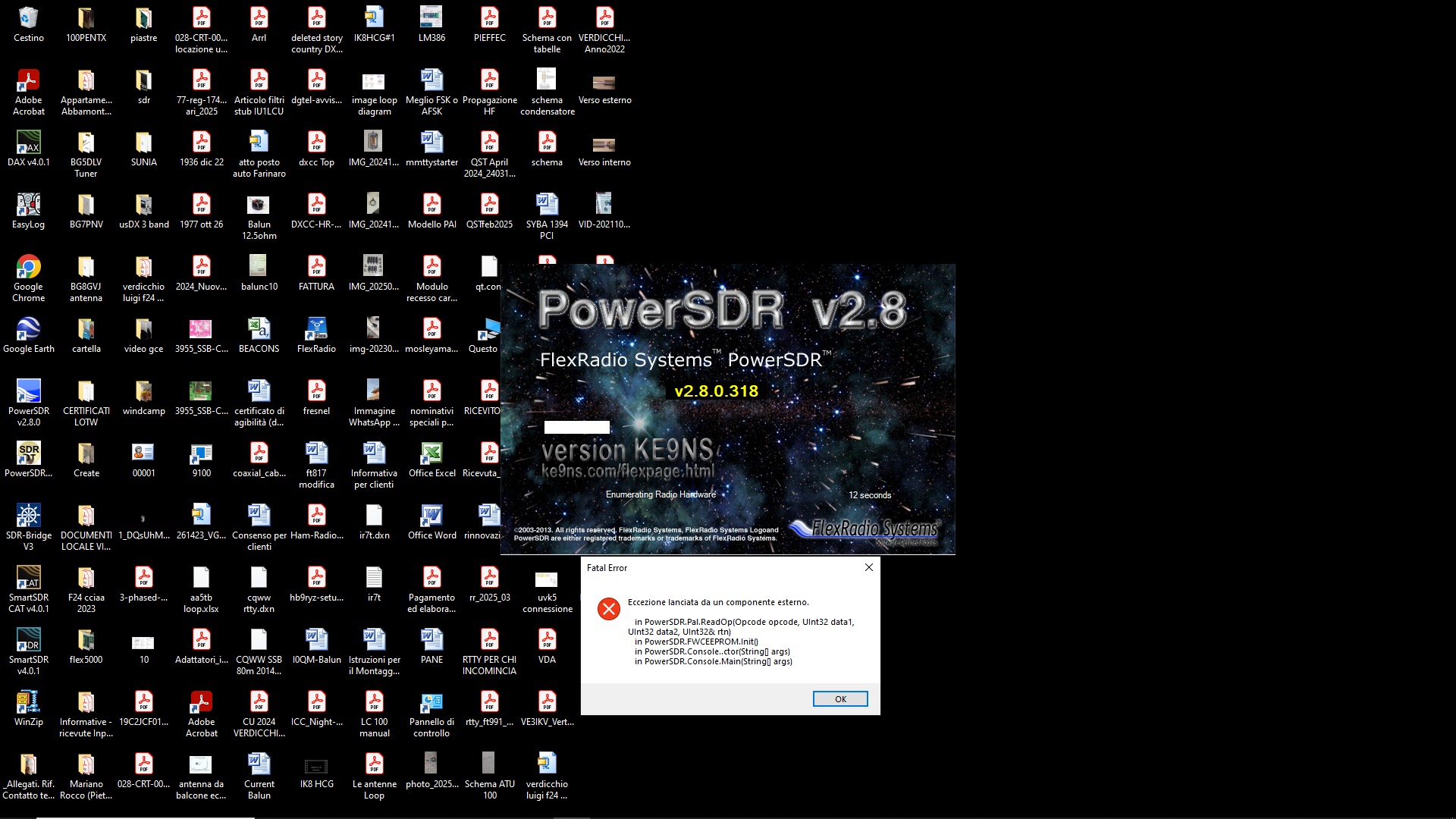The image size is (1456, 819).
Task: Select the dxcc Top PDF file
Action: [x=317, y=149]
